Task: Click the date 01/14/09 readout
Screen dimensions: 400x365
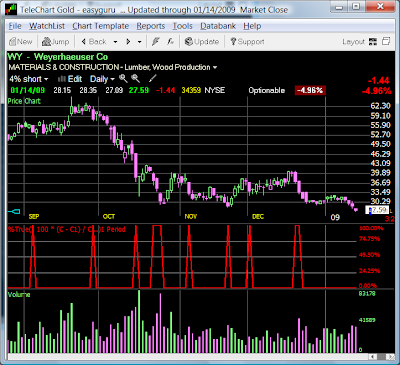Action: point(28,90)
